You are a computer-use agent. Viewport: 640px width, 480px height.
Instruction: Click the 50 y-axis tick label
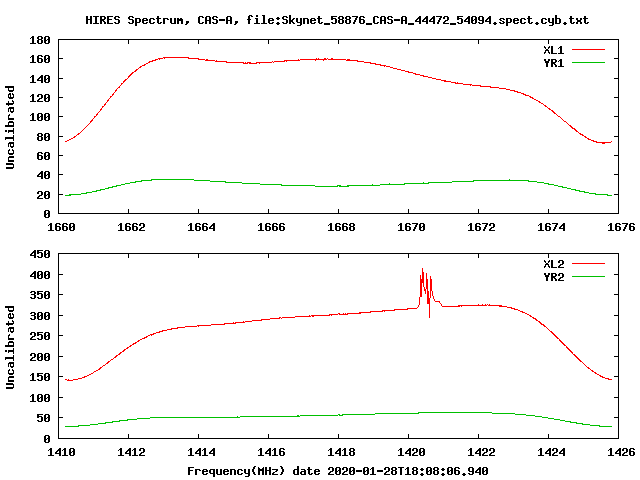(43, 419)
